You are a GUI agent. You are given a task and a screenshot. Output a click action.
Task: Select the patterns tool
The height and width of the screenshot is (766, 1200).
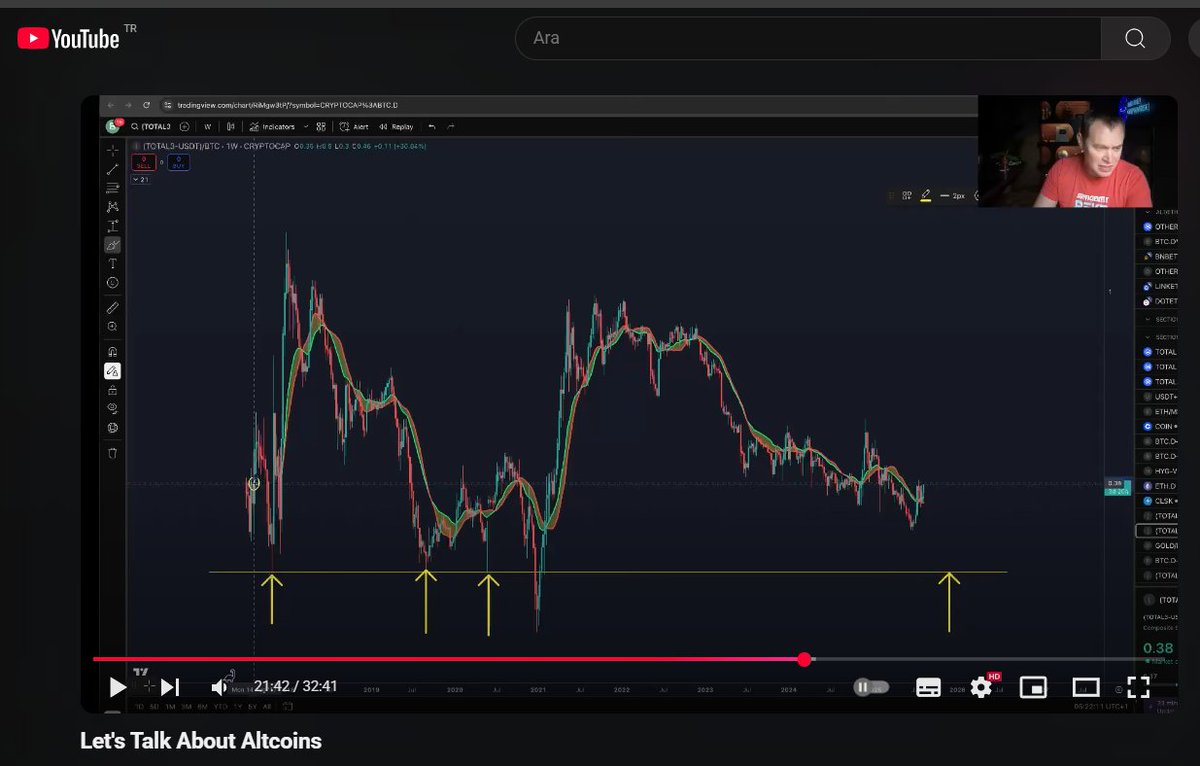coord(113,207)
